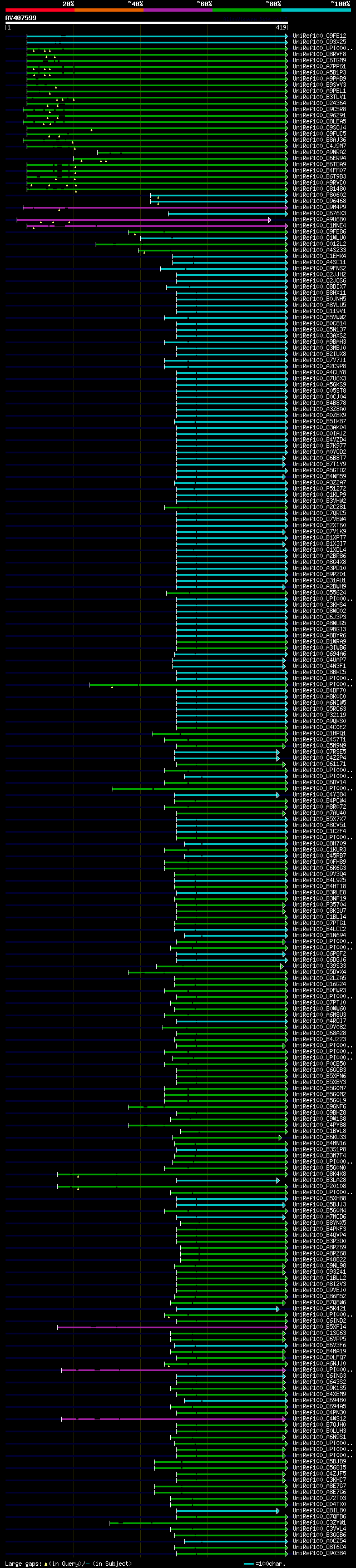Image resolution: width=356 pixels, height=1568 pixels.
Task: Click the white query sequence bar
Action: click(x=147, y=22)
